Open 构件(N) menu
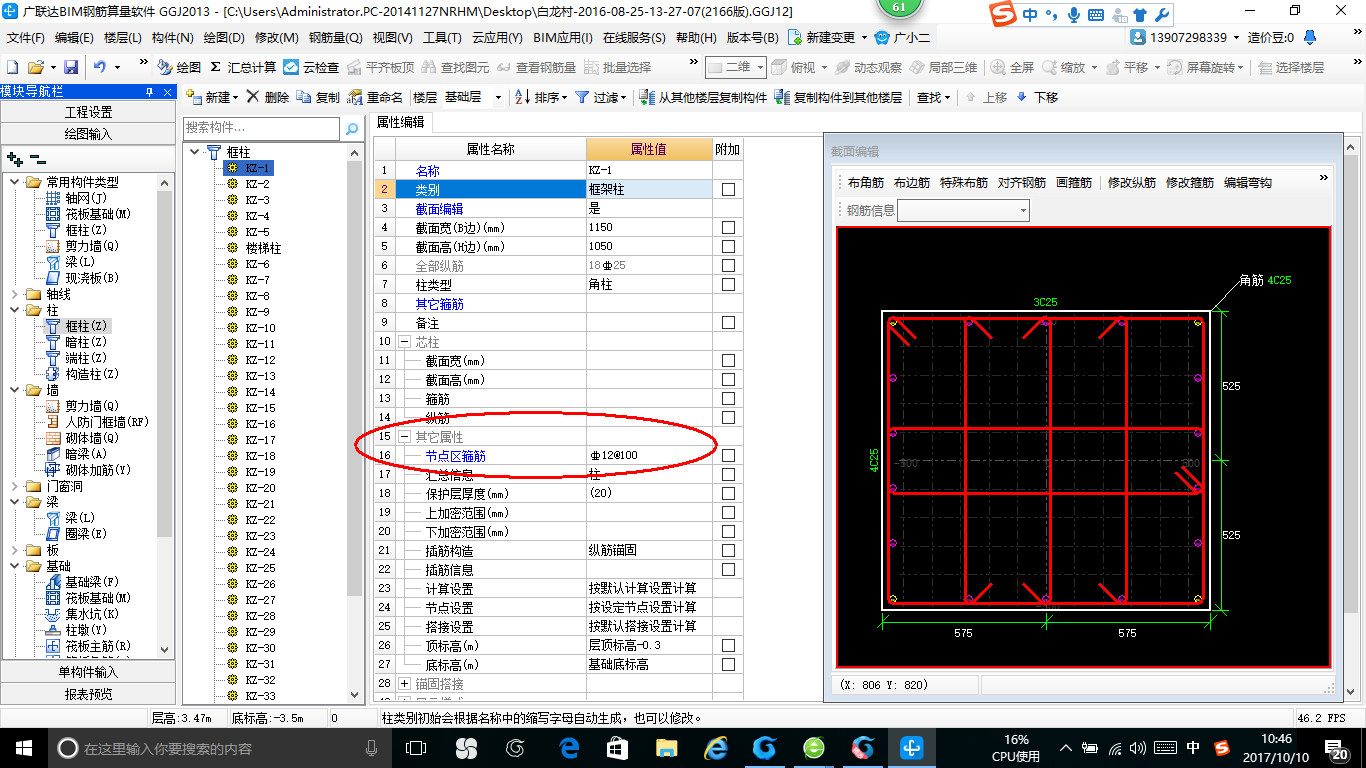This screenshot has width=1366, height=768. [x=172, y=38]
